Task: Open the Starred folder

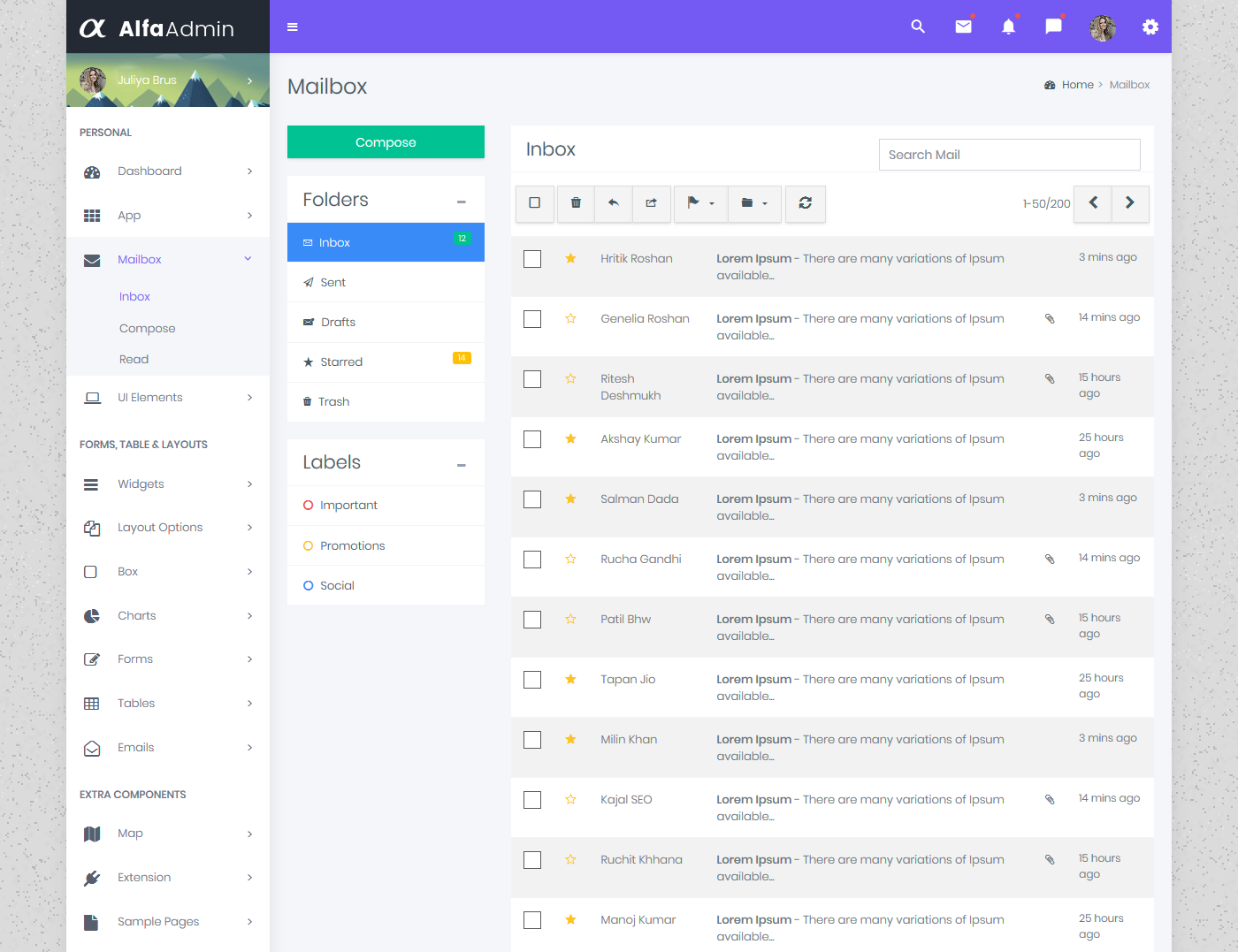Action: click(341, 362)
